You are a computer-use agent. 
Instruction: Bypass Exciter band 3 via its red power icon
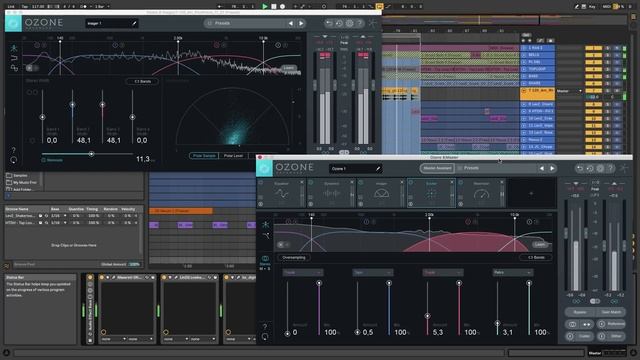coord(468,222)
